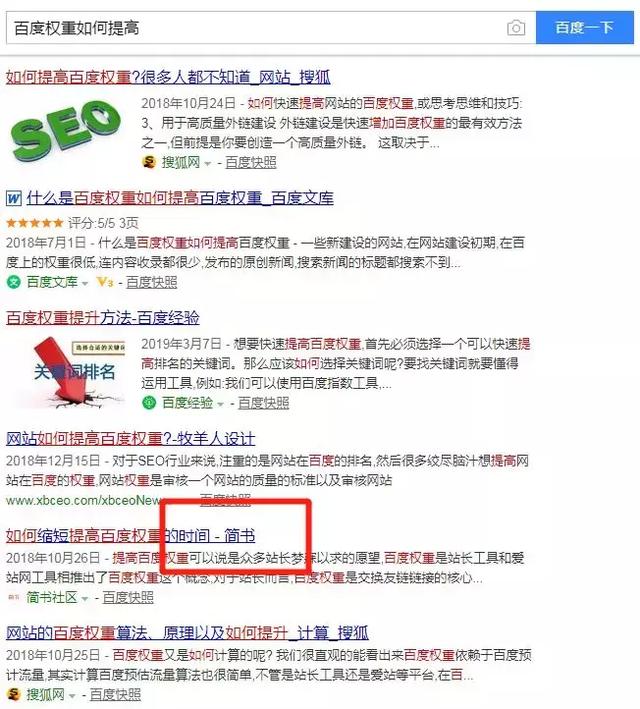Expand the dropdown arrow next to first 搜狐网
640x709 pixels.
click(x=208, y=163)
